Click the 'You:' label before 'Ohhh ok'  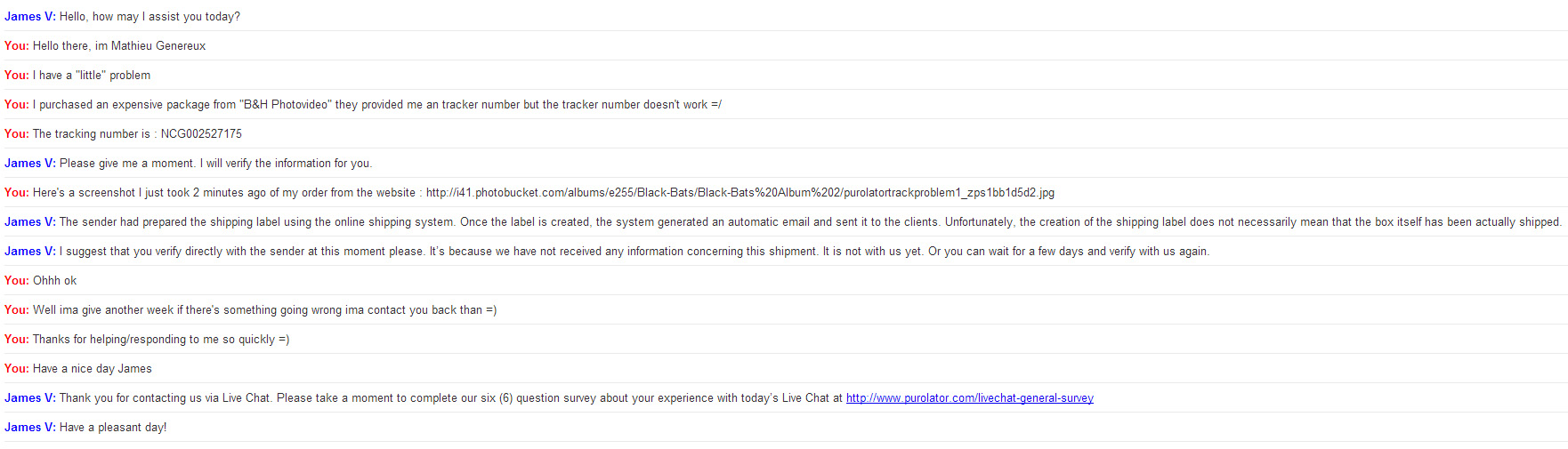click(17, 281)
